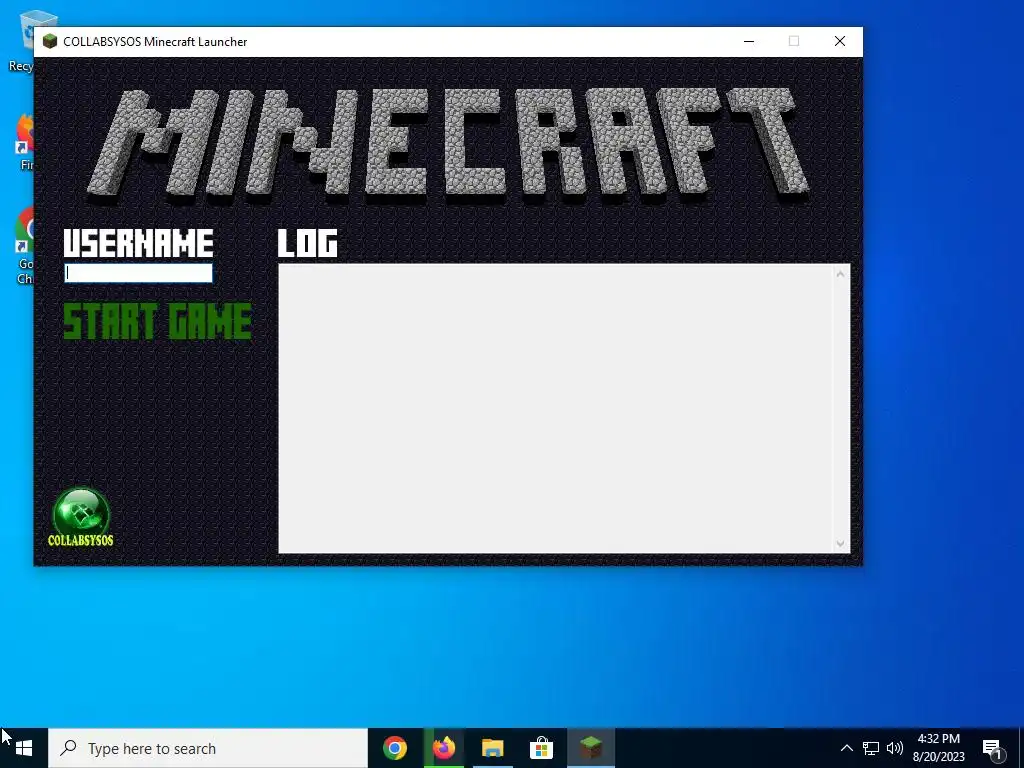Show hidden system tray icons
The width and height of the screenshot is (1024, 768).
click(846, 748)
